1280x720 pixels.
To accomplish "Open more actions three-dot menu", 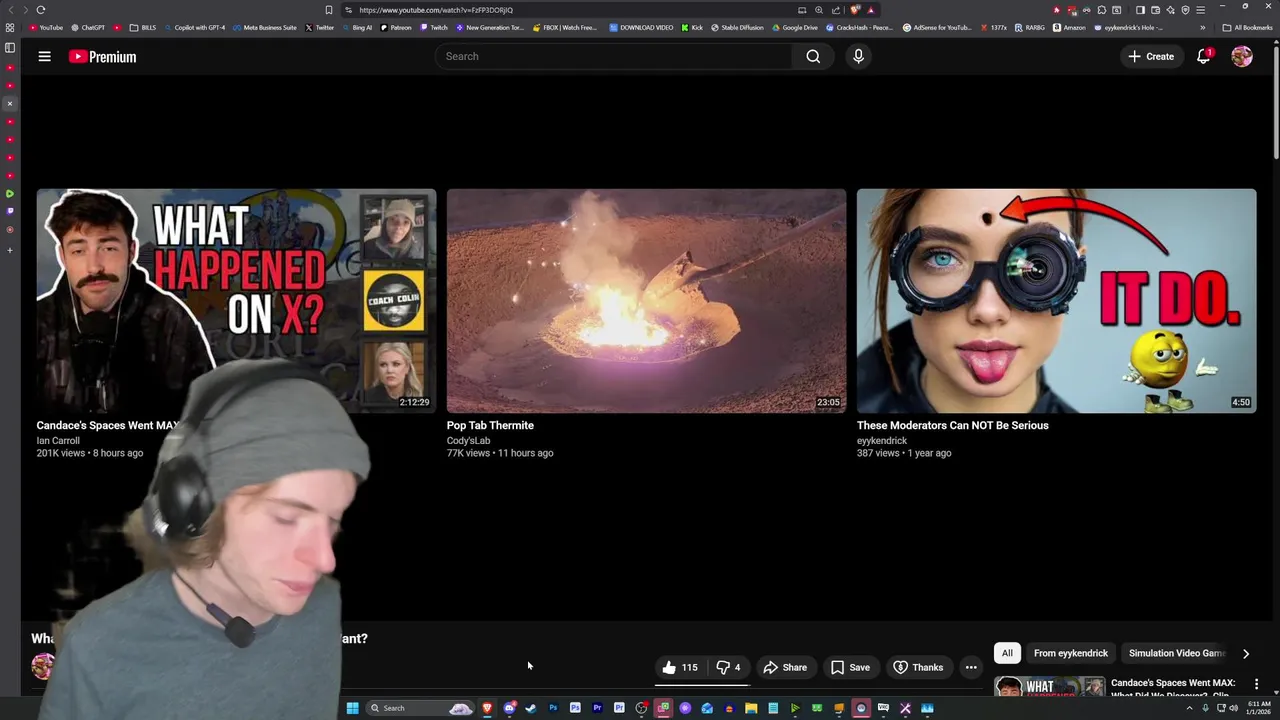I will click(971, 667).
